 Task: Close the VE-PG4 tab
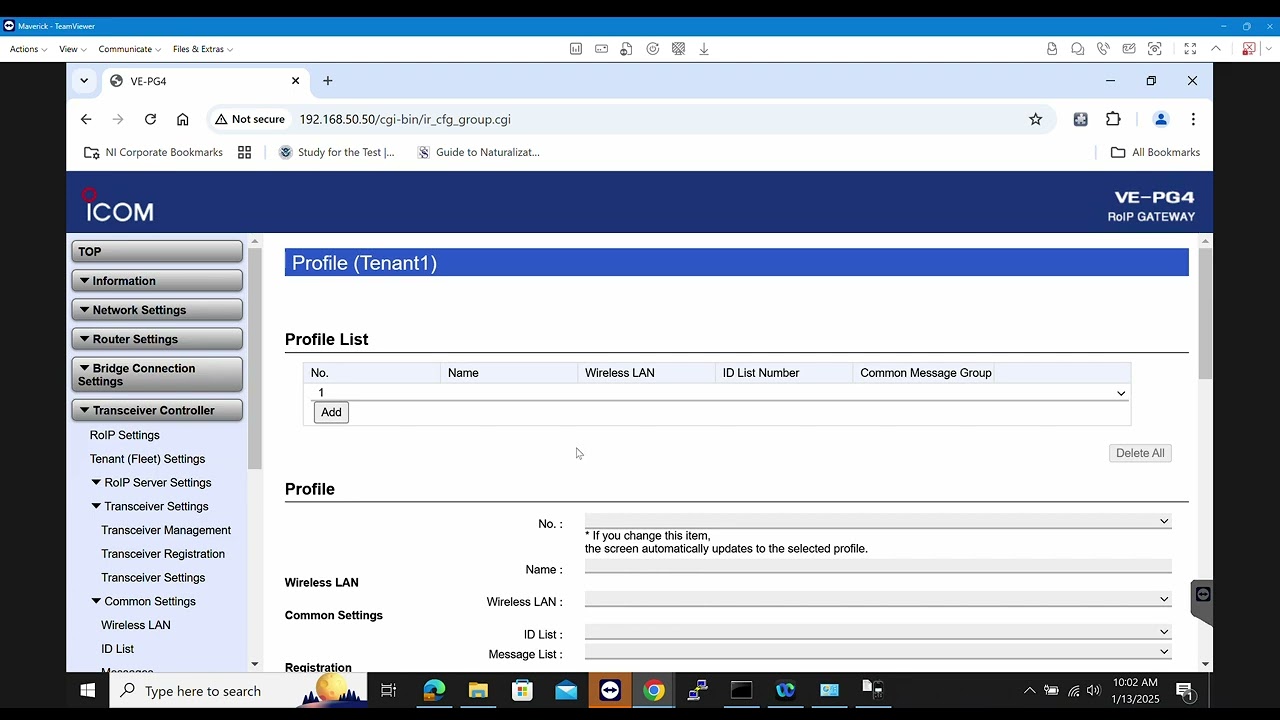tap(295, 81)
